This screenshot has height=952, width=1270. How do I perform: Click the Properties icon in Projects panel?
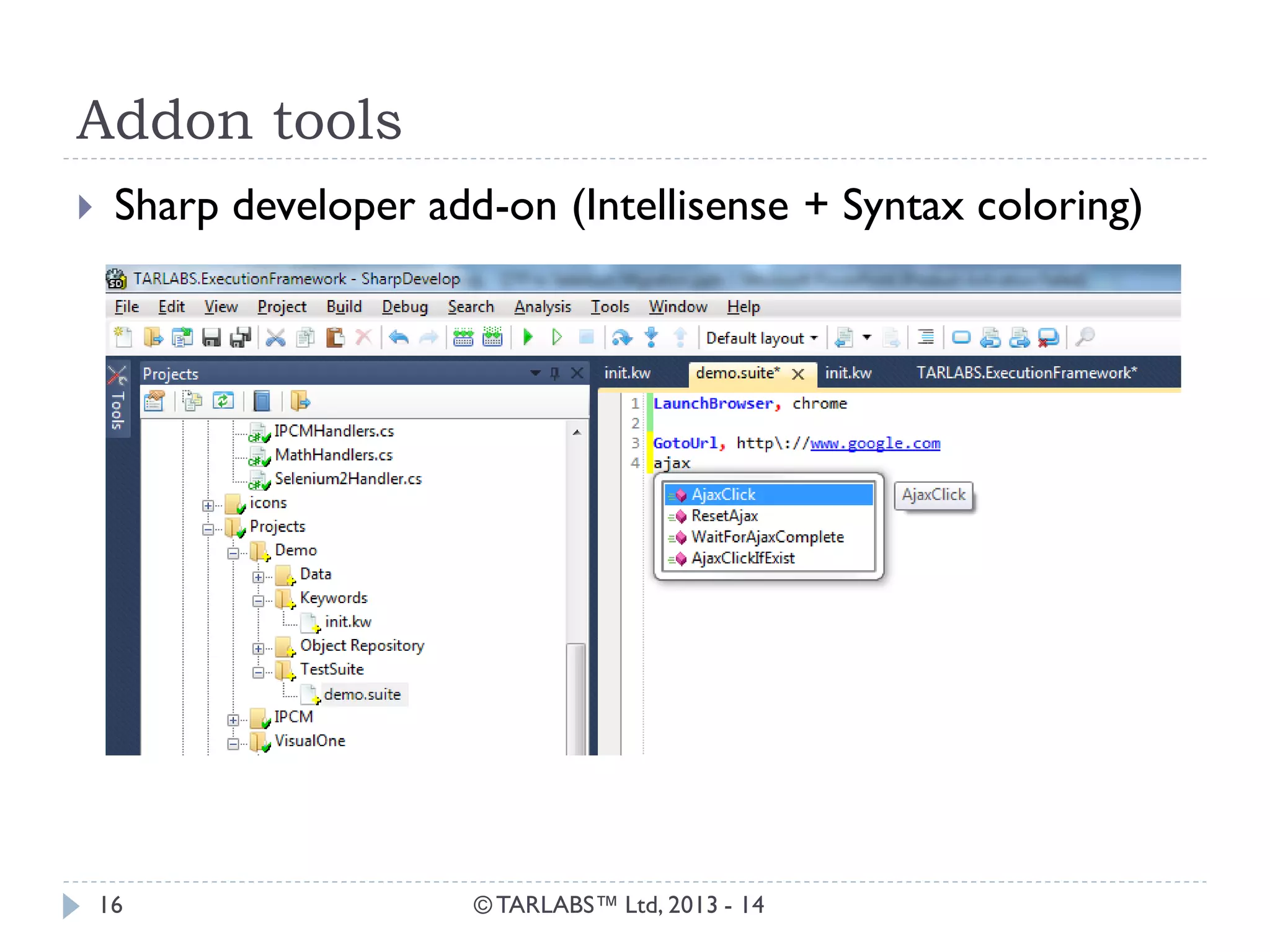[x=154, y=402]
